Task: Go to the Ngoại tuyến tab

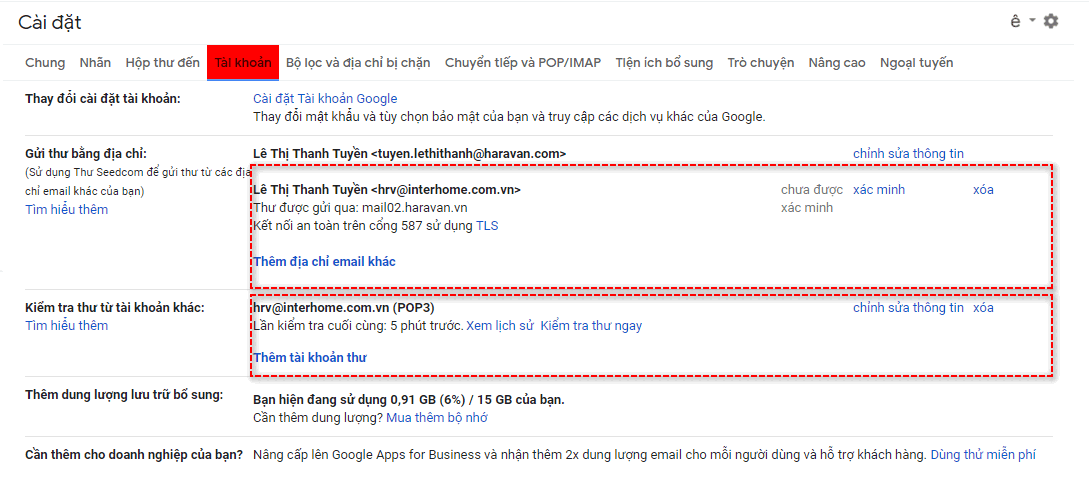Action: [x=916, y=62]
